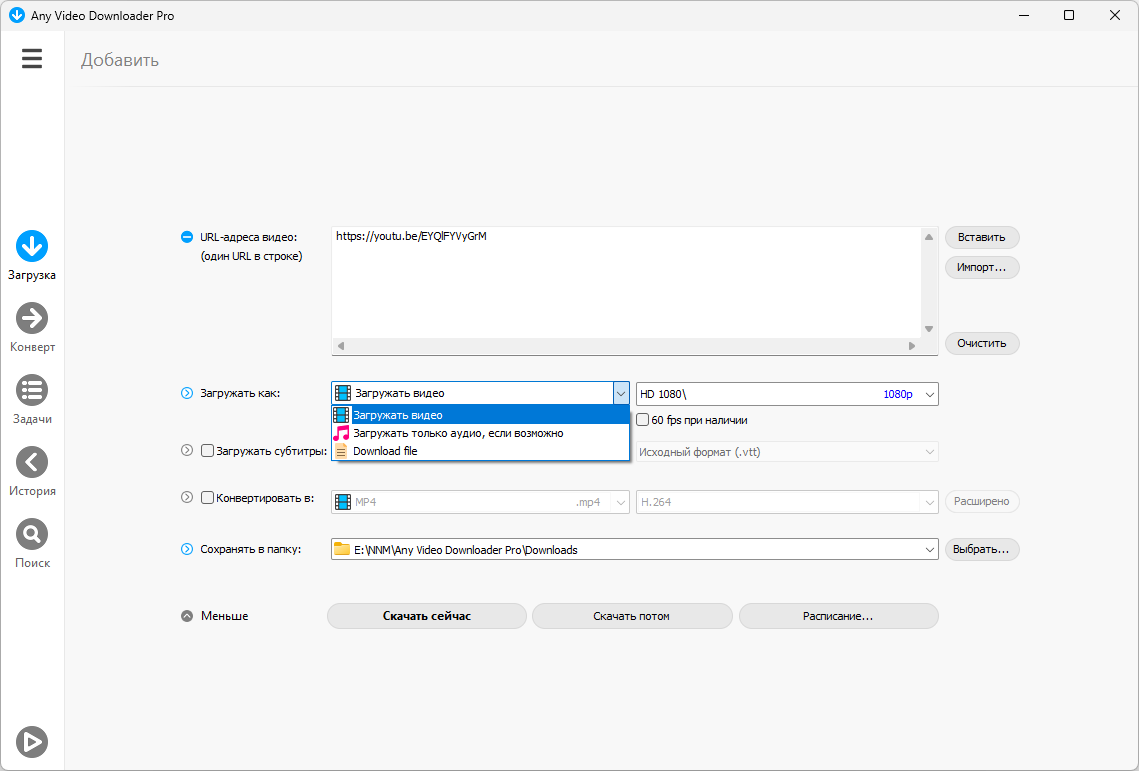Choose Загружать только аудио, если возможно option
The width and height of the screenshot is (1139, 771).
coord(458,433)
